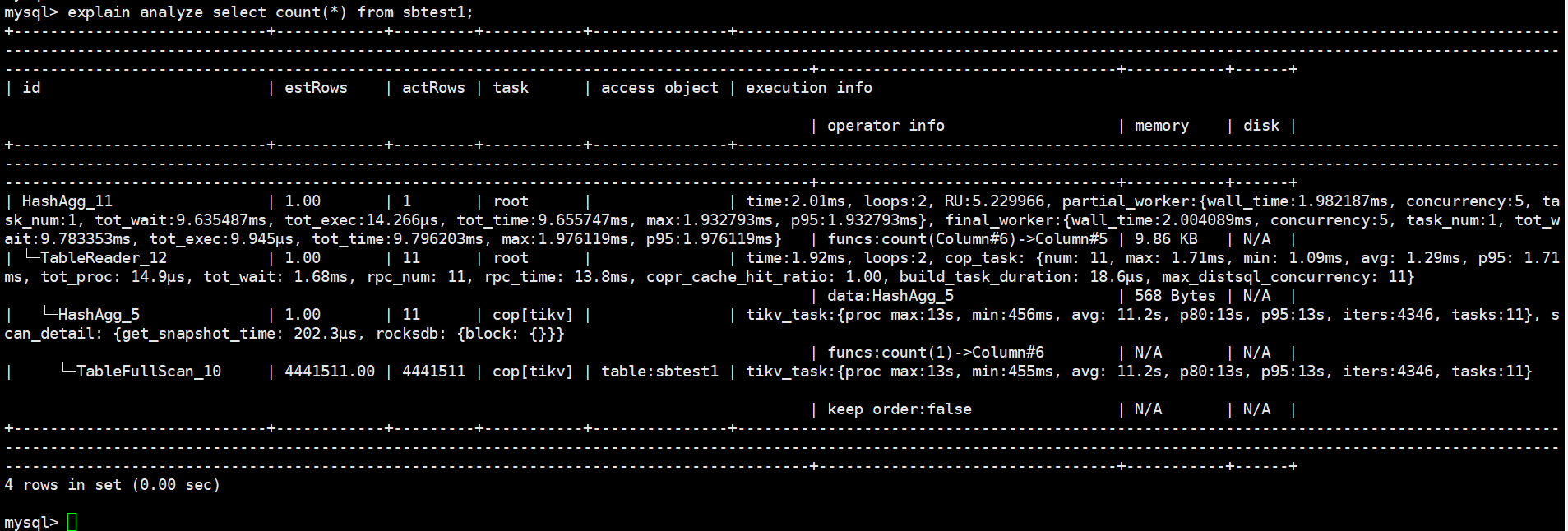
Task: Select the "operator info" column header
Action: point(886,126)
